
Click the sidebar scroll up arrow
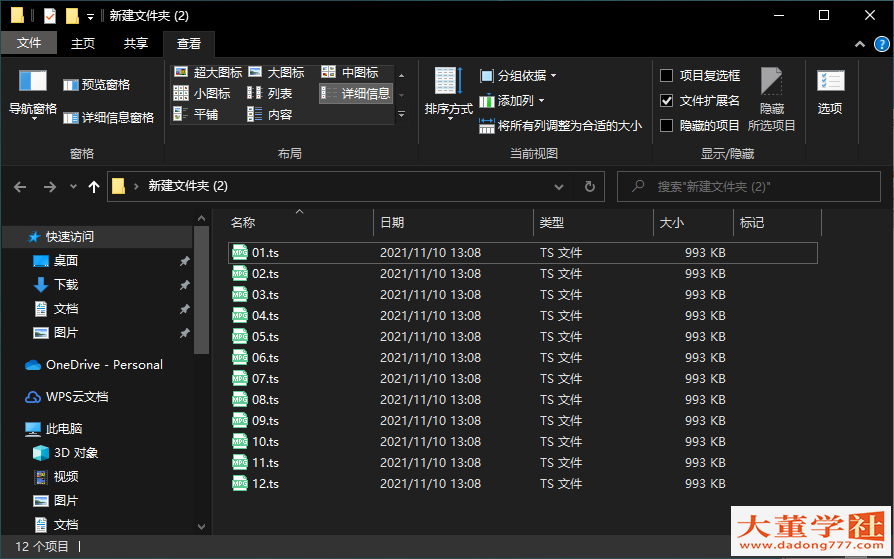pyautogui.click(x=201, y=218)
